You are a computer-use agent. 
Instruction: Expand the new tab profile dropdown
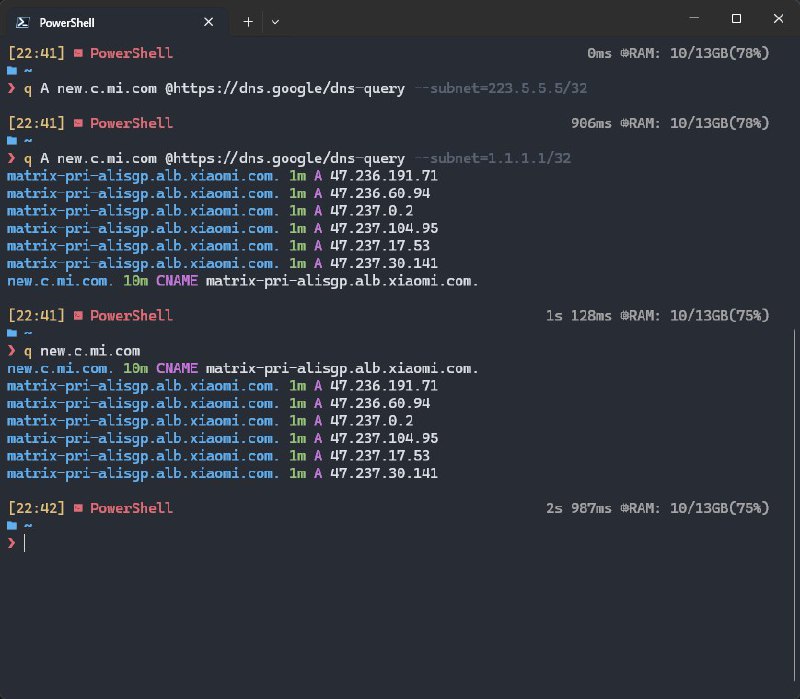coord(275,21)
